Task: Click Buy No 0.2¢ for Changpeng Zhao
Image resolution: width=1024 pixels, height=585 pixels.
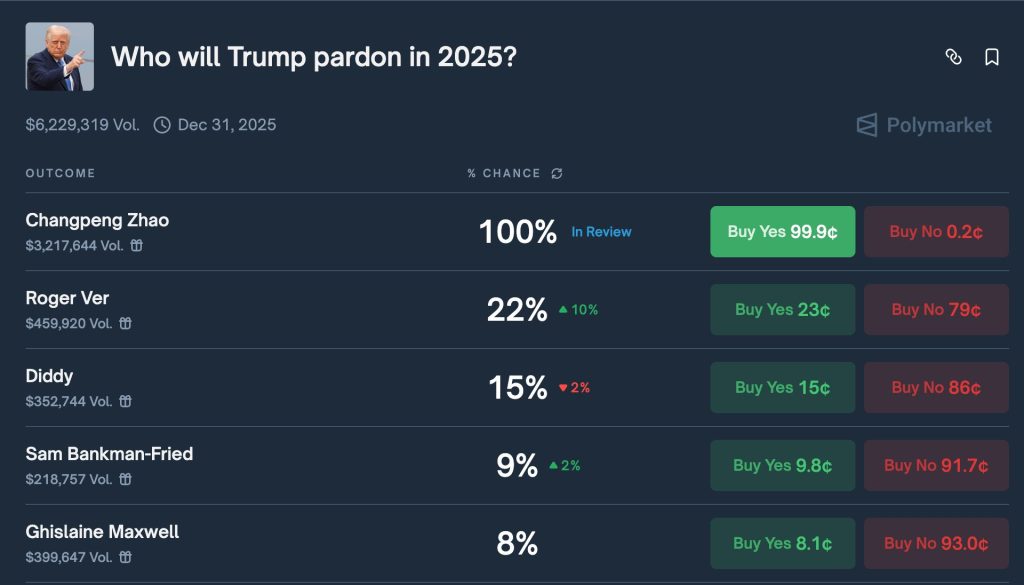Action: point(936,232)
